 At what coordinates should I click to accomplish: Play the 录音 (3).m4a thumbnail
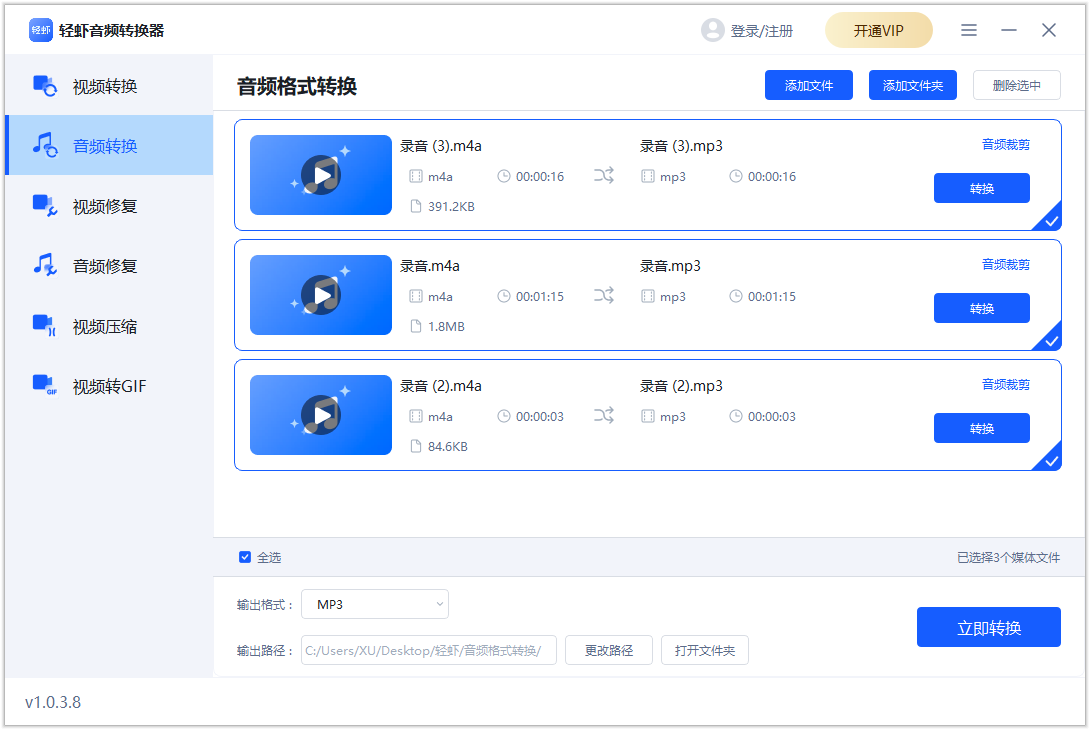321,175
